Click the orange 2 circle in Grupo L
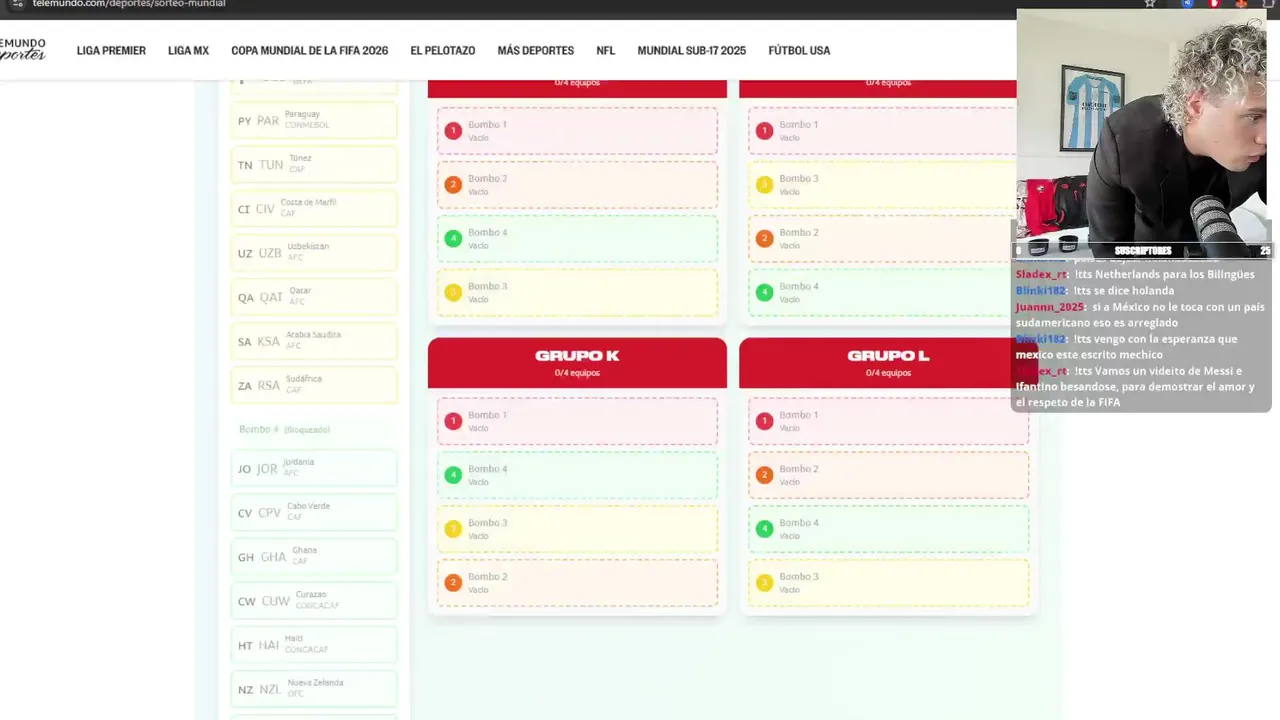This screenshot has width=1280, height=720. (x=764, y=475)
